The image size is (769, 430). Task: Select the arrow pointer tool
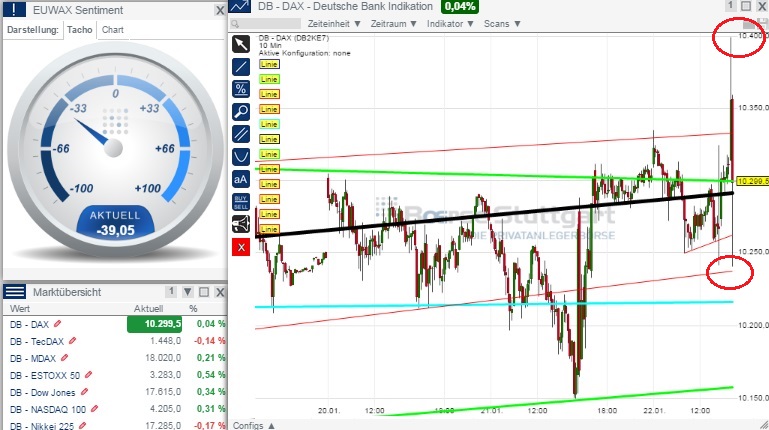tap(241, 44)
